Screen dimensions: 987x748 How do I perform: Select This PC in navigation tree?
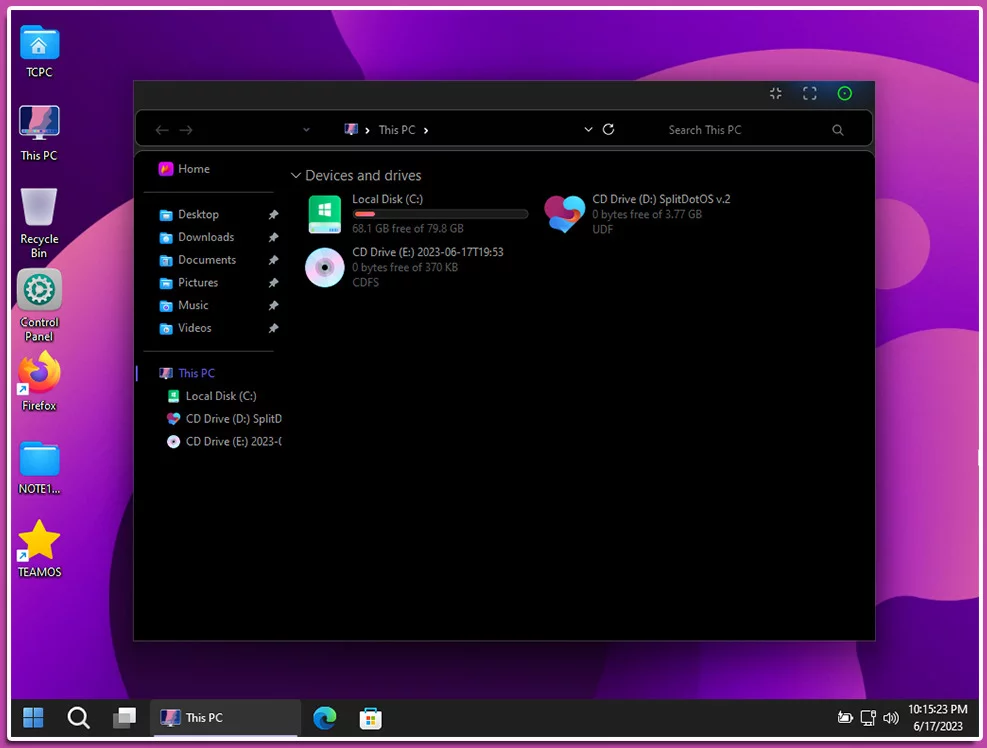pyautogui.click(x=187, y=373)
